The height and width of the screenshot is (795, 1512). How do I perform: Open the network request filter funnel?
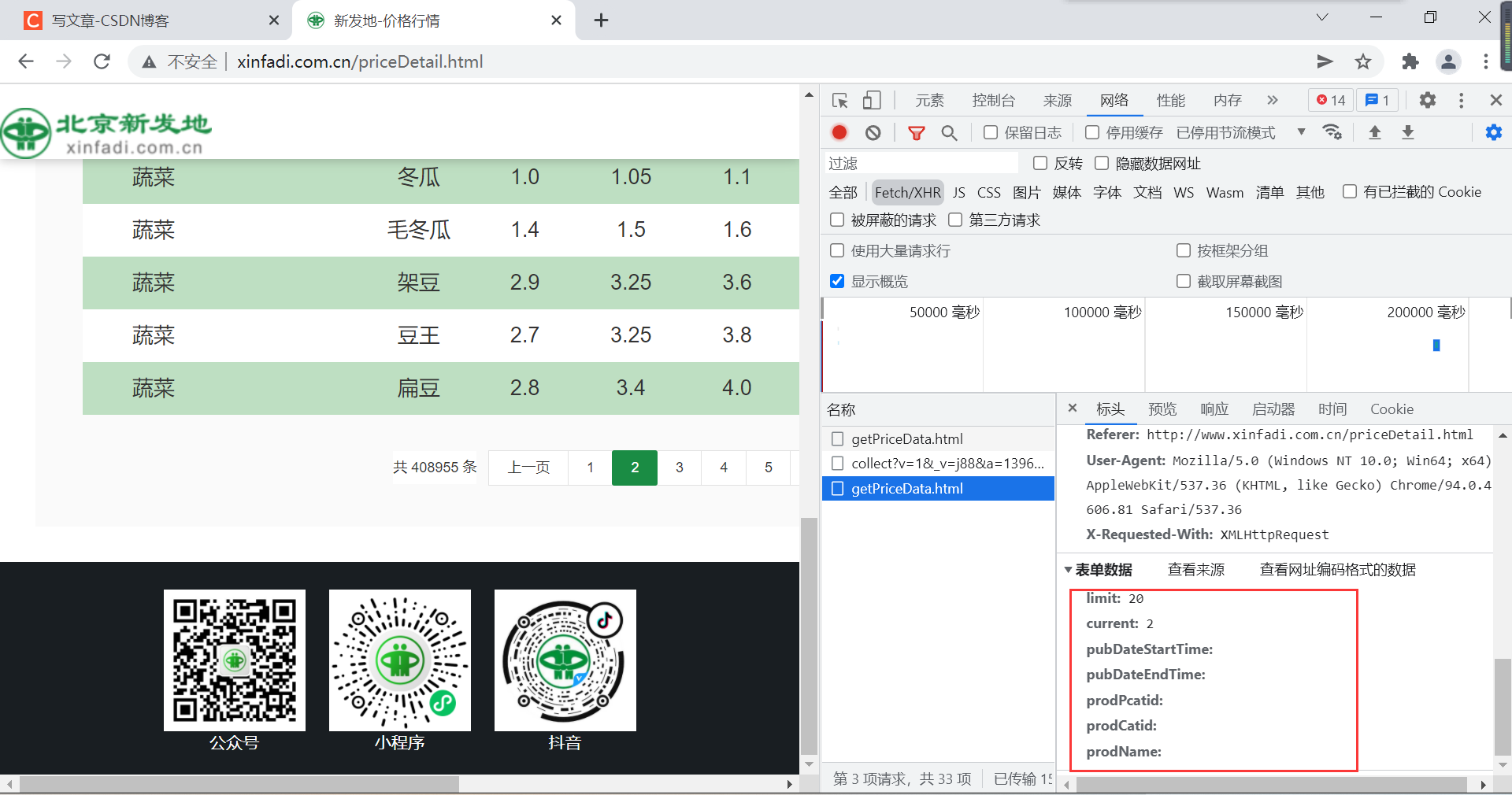coord(916,132)
